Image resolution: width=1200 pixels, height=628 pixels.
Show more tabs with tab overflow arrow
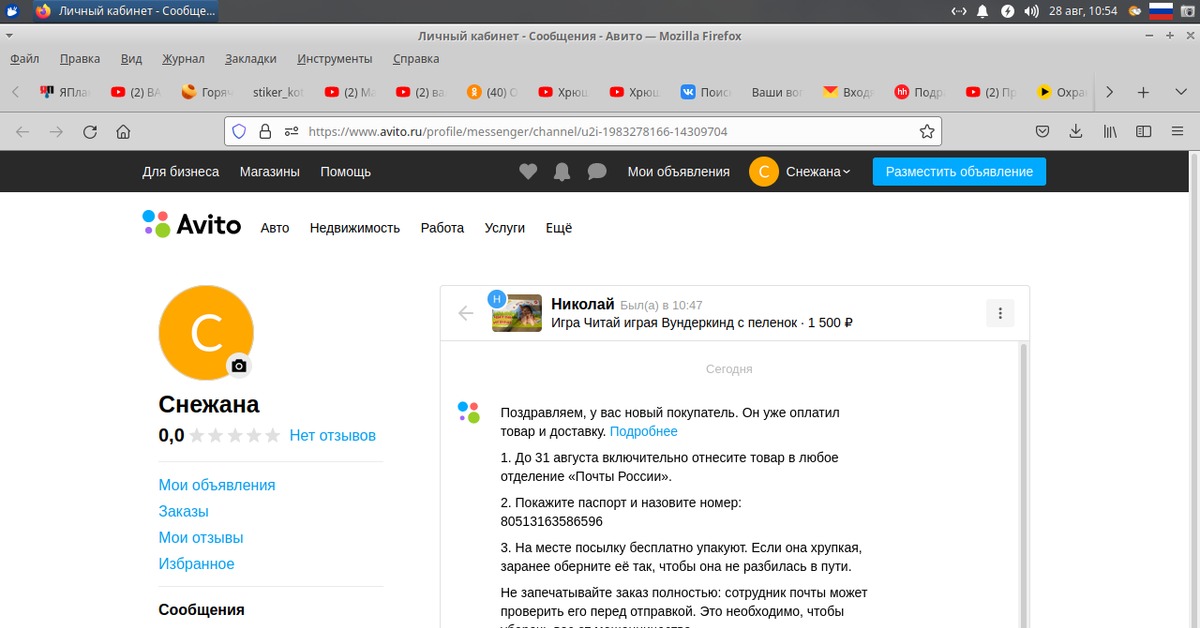(1108, 92)
